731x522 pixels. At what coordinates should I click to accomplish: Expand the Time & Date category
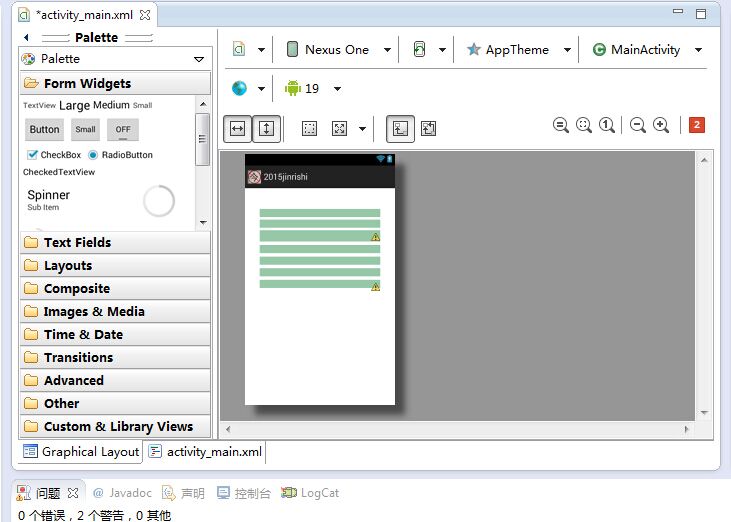[115, 334]
